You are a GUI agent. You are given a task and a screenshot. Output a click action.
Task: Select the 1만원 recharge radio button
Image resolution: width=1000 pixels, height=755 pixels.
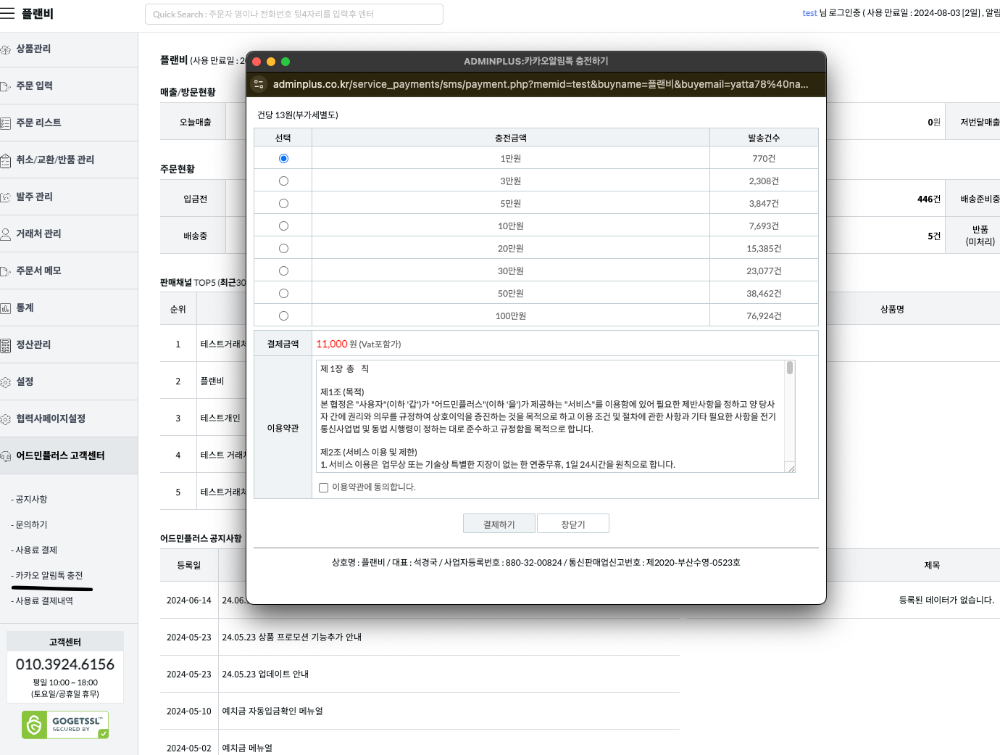284,158
